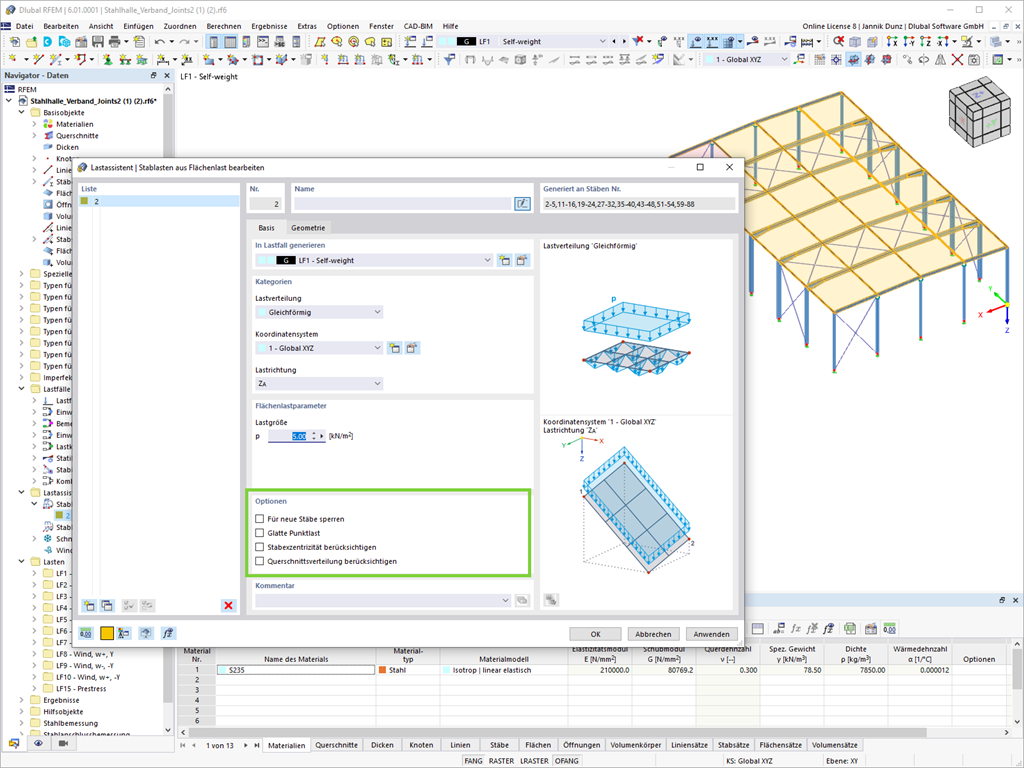The image size is (1024, 768).
Task: Click the undo arrow in toolbar
Action: [159, 42]
